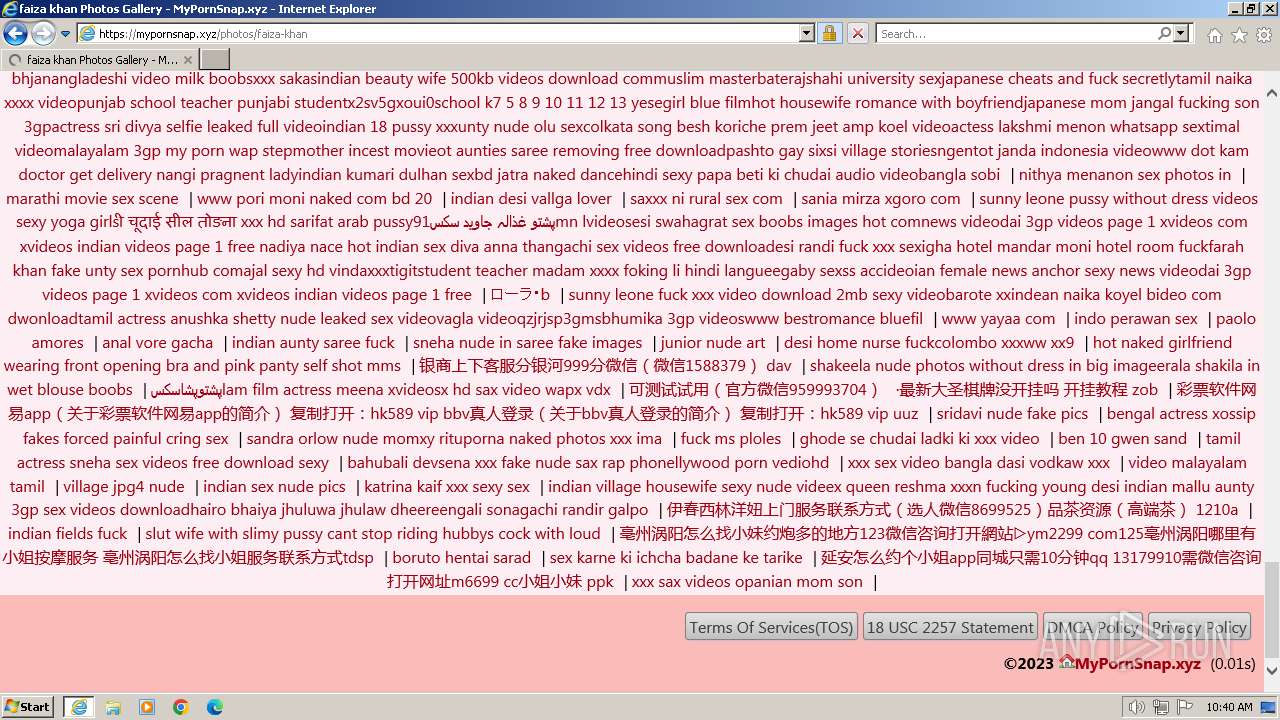The height and width of the screenshot is (720, 1280).
Task: Stop loading with the red X button
Action: [857, 34]
